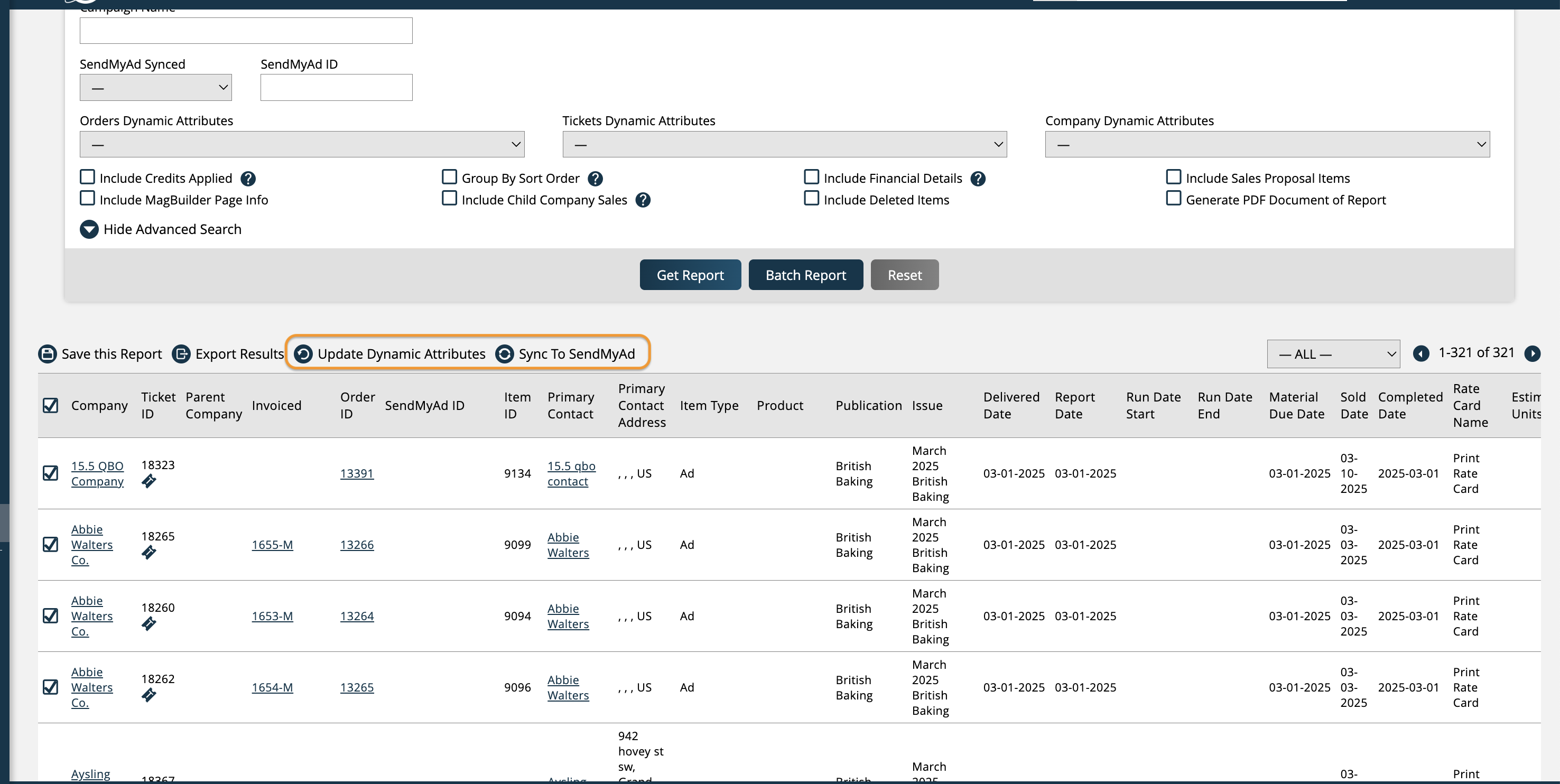The height and width of the screenshot is (784, 1560).
Task: Click the Get Report button
Action: tap(690, 275)
